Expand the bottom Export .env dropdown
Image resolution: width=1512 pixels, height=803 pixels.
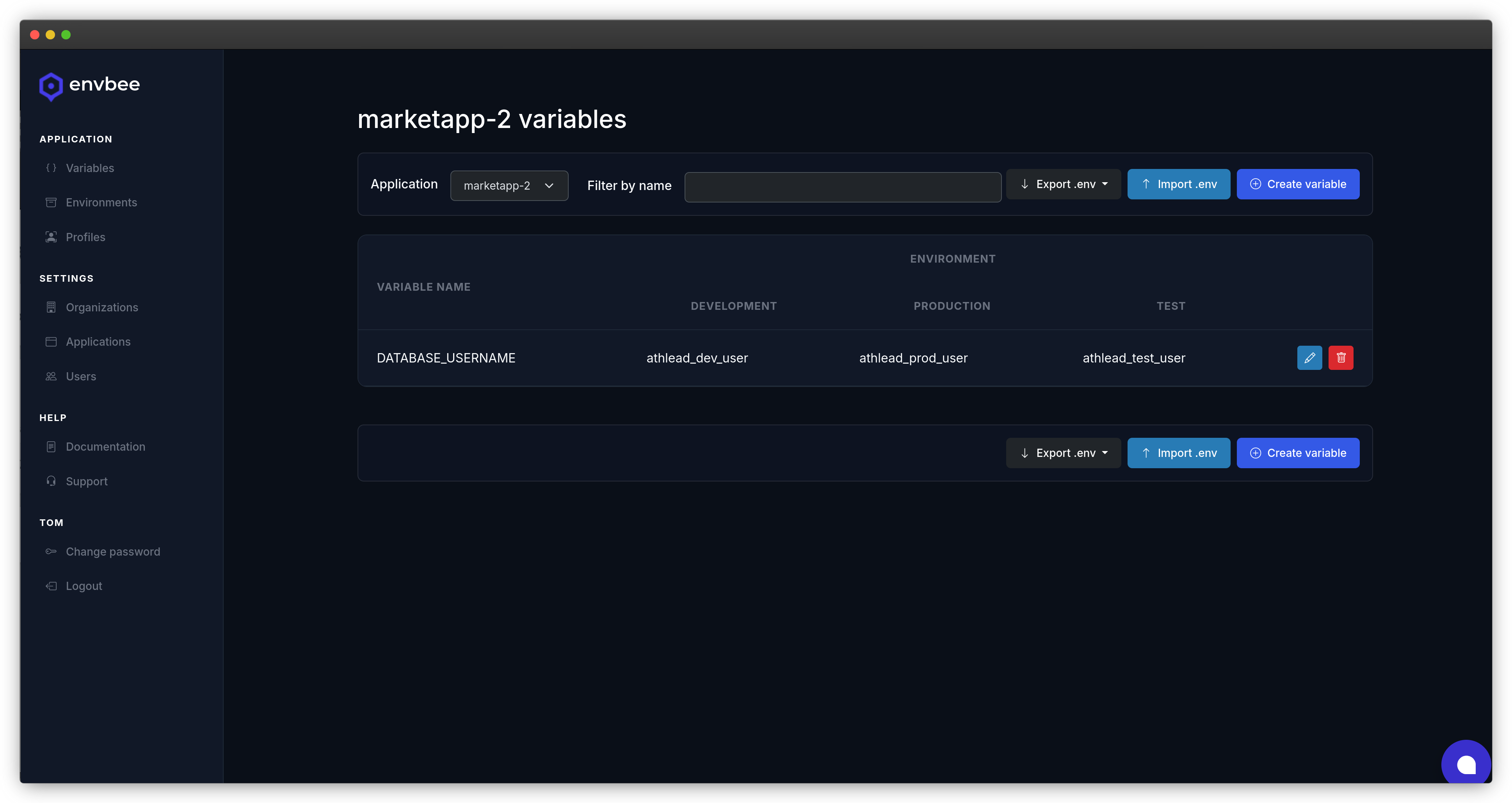1063,453
